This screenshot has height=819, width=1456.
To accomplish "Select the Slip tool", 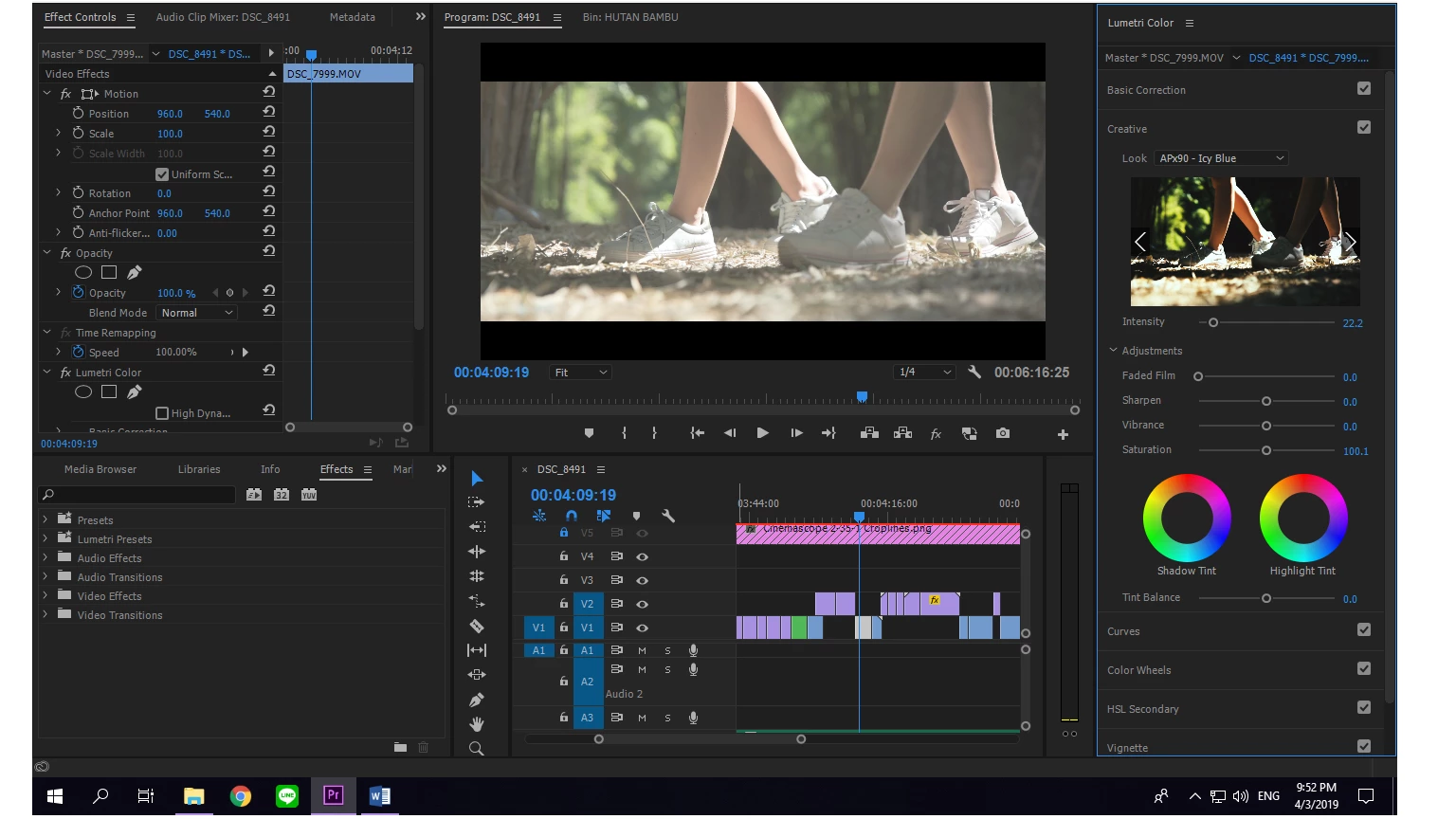I will (477, 650).
